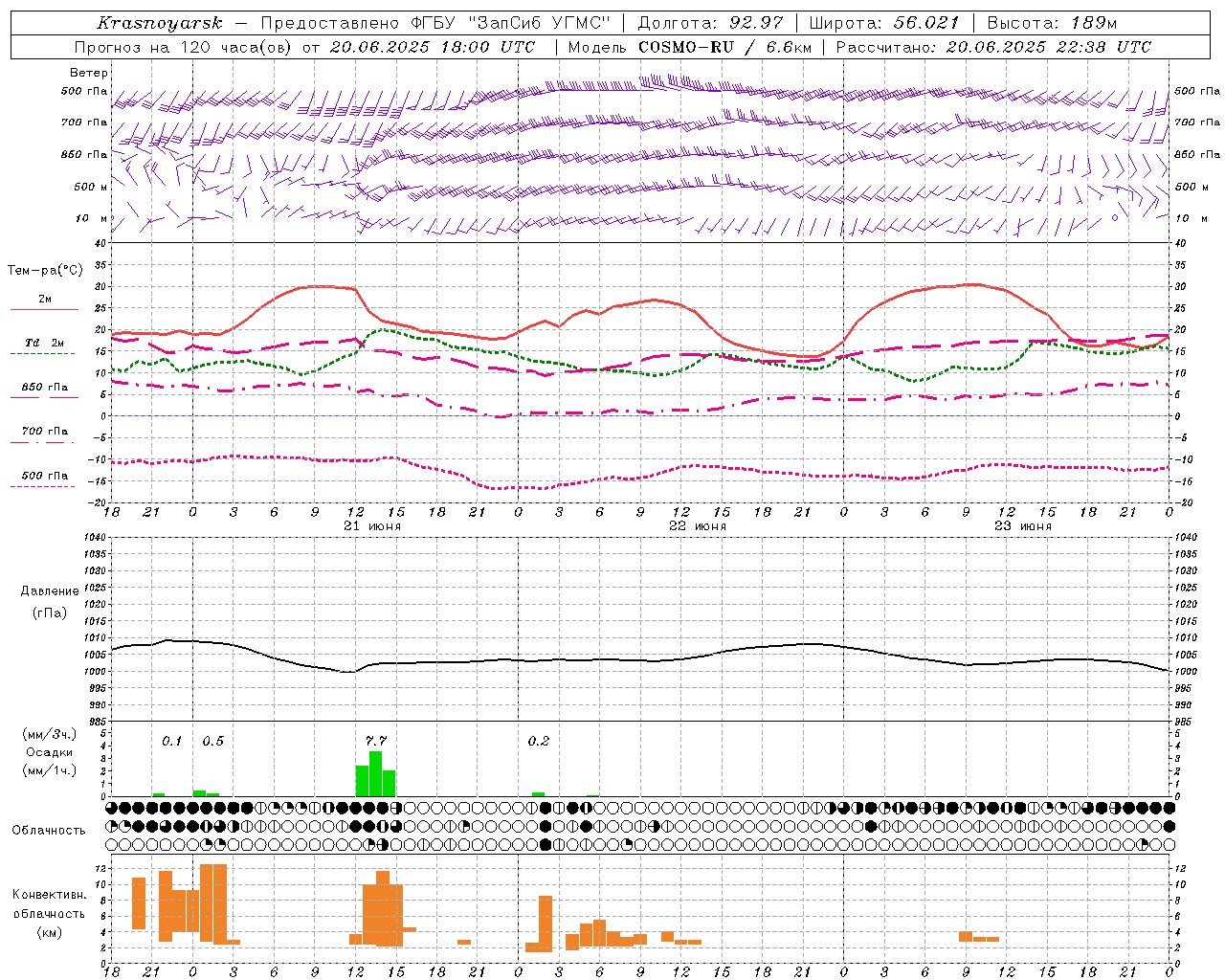1225x980 pixels.
Task: Click '500 гПа' entry in temperature legend
Action: (x=45, y=476)
